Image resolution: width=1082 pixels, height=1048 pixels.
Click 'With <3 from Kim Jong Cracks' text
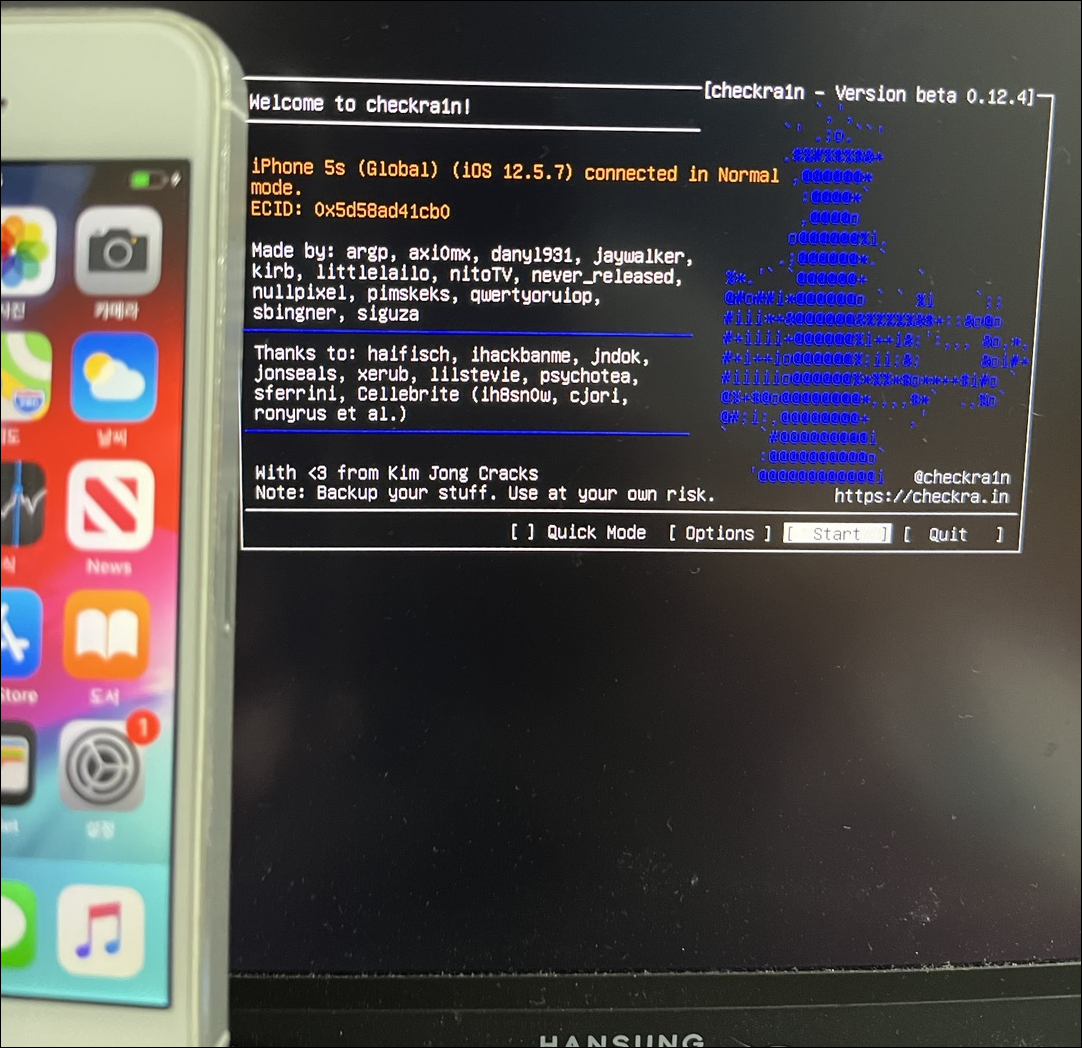pos(396,473)
